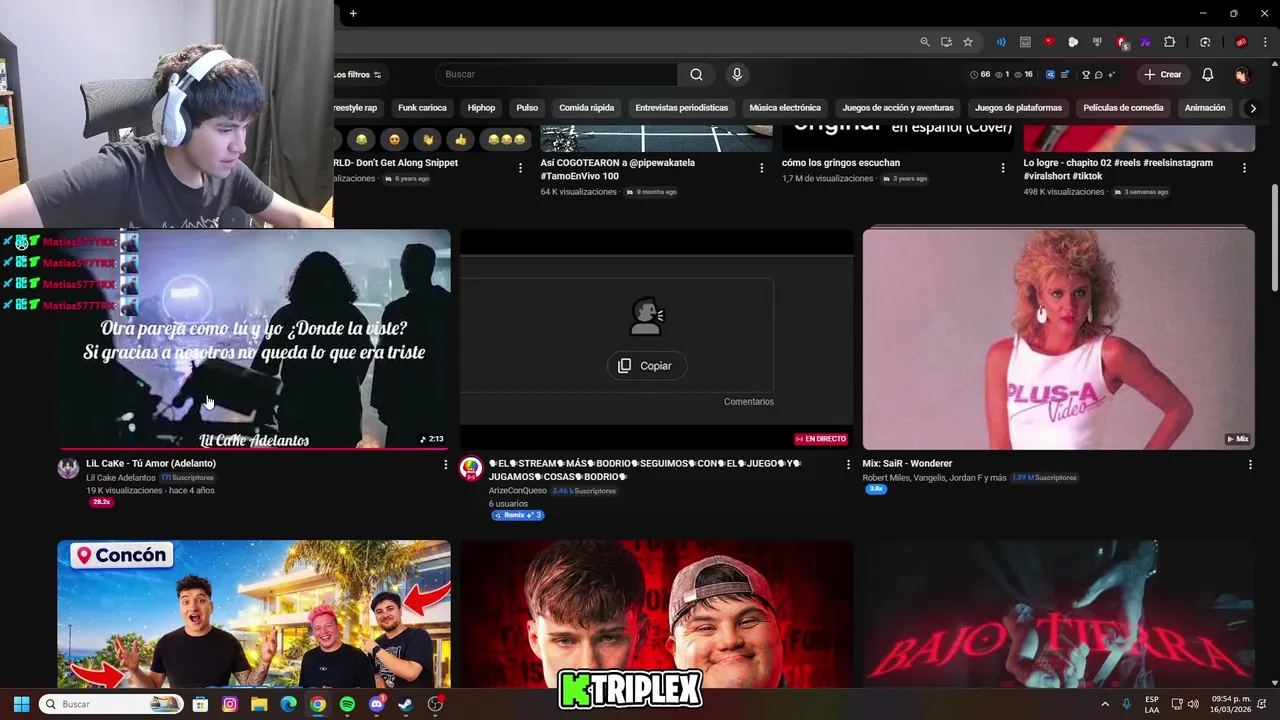Open Spotify from the taskbar

coord(347,704)
